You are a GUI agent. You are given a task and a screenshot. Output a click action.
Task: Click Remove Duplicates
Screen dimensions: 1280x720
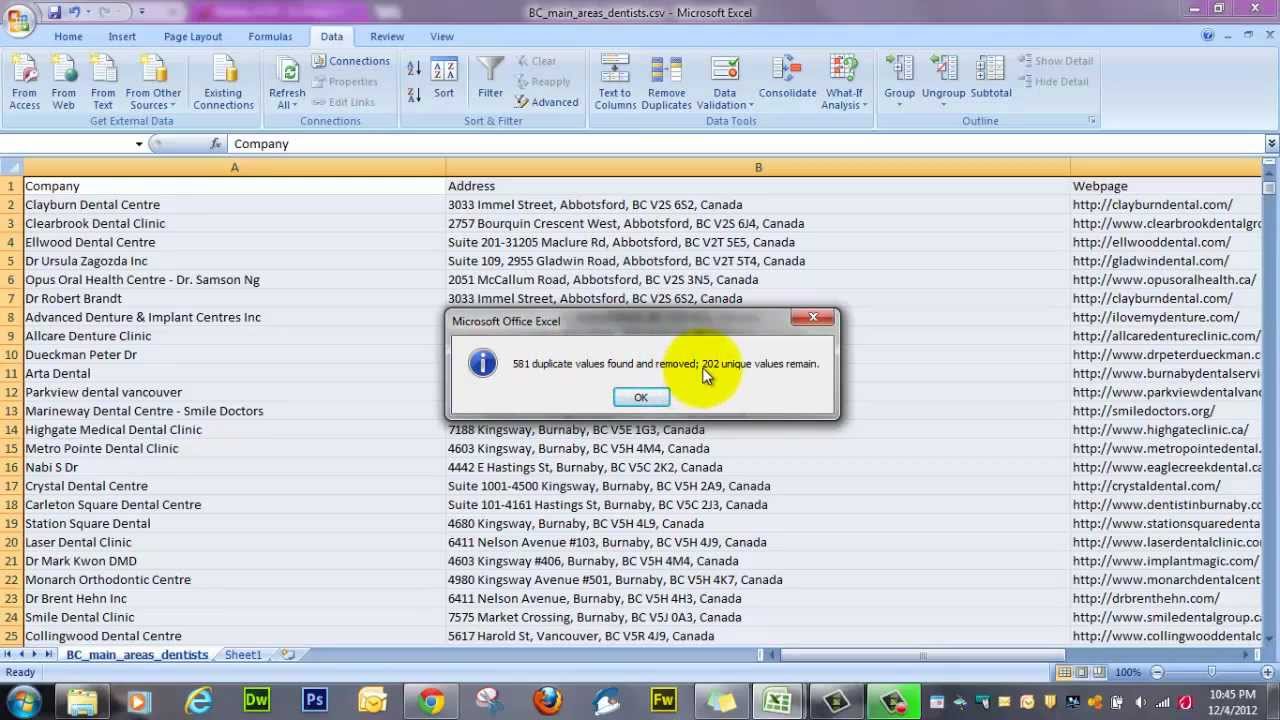tap(666, 83)
